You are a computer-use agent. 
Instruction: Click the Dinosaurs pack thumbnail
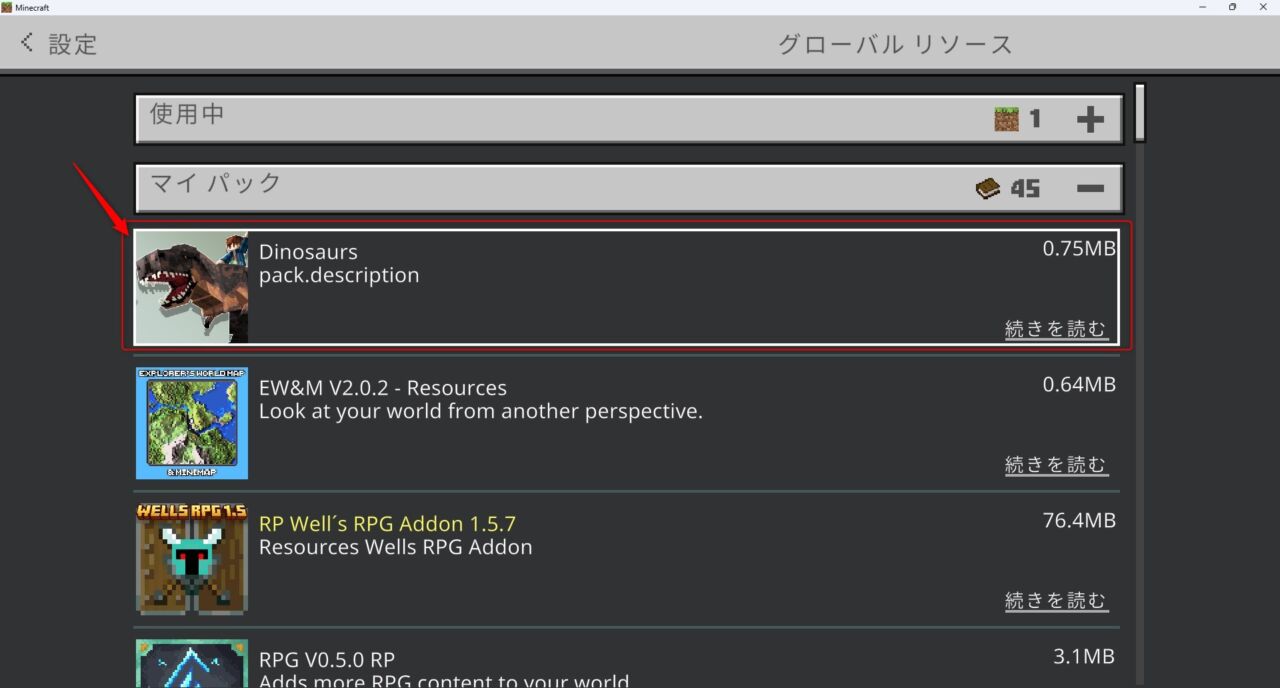point(191,286)
